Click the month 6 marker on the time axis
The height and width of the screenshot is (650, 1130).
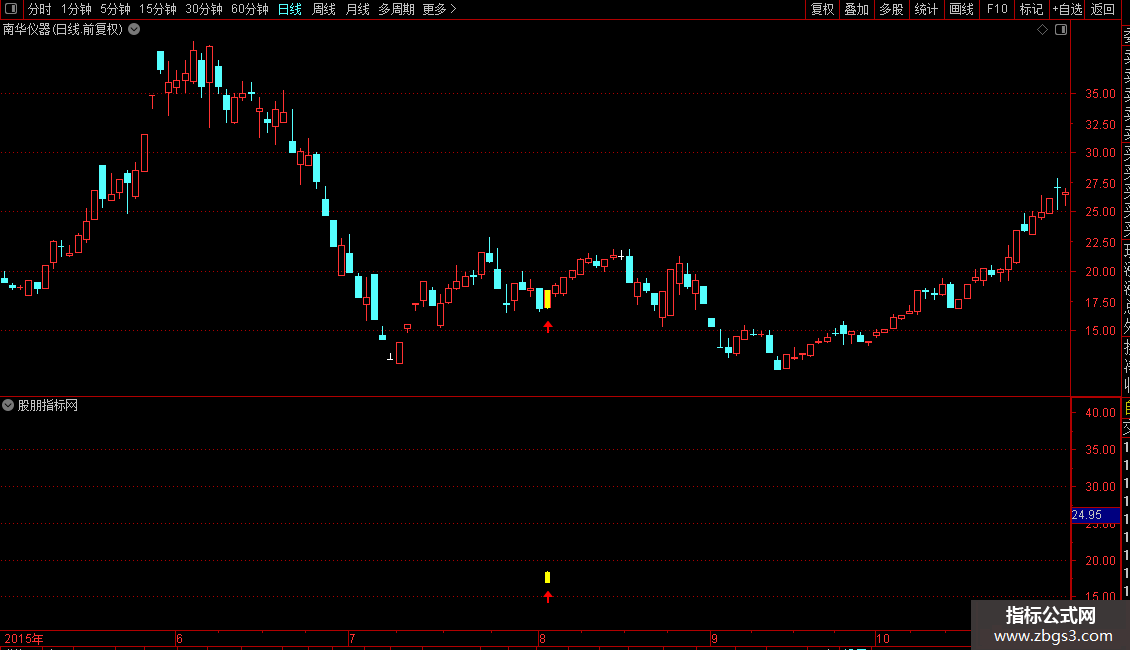179,638
